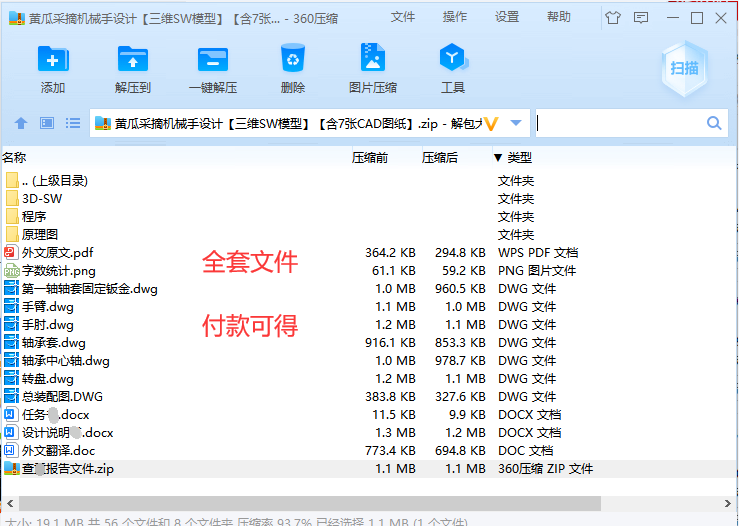The width and height of the screenshot is (739, 526).
Task: Toggle the 类型 column sort arrow
Action: (498, 157)
